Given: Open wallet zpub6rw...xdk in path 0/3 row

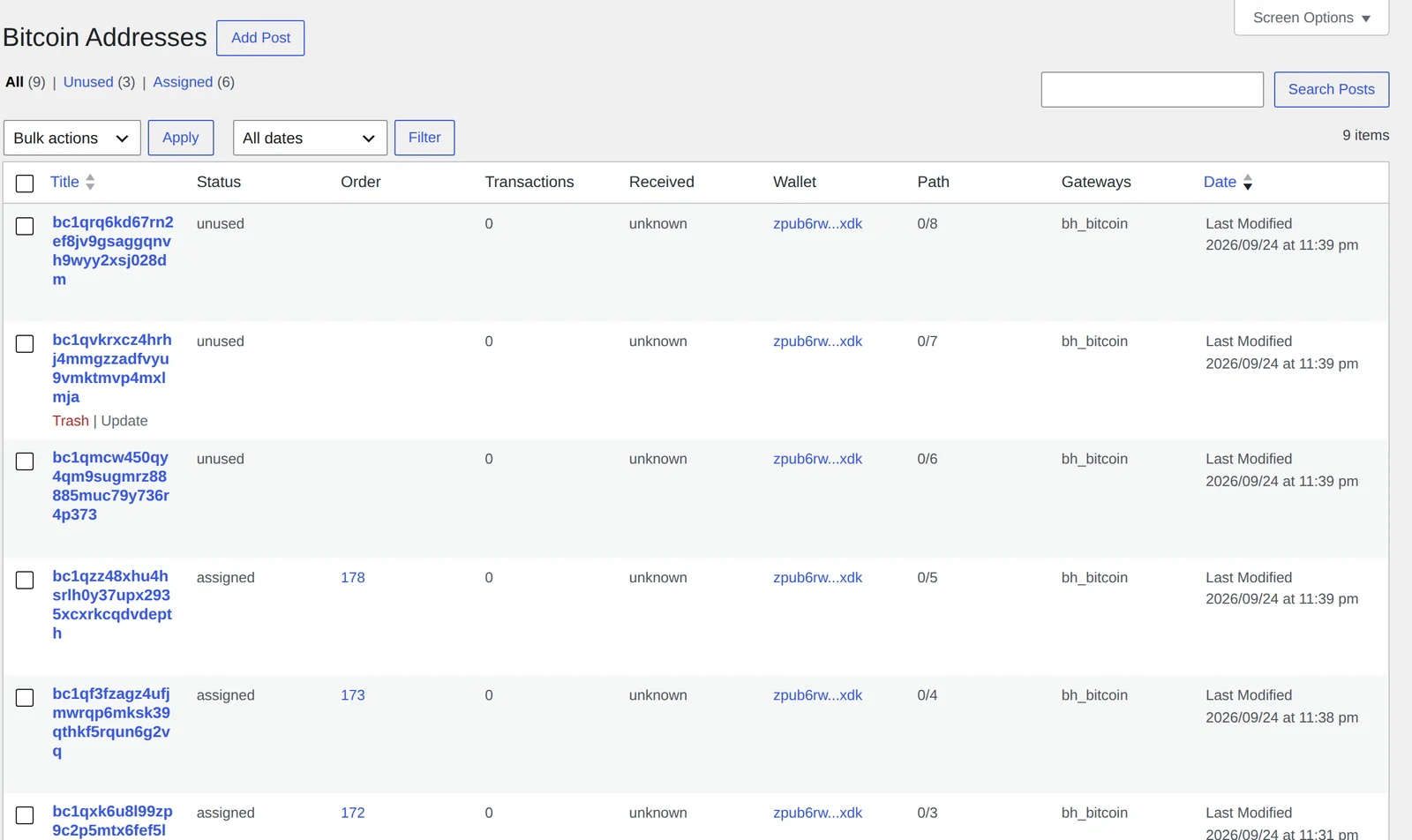Looking at the screenshot, I should tap(817, 813).
